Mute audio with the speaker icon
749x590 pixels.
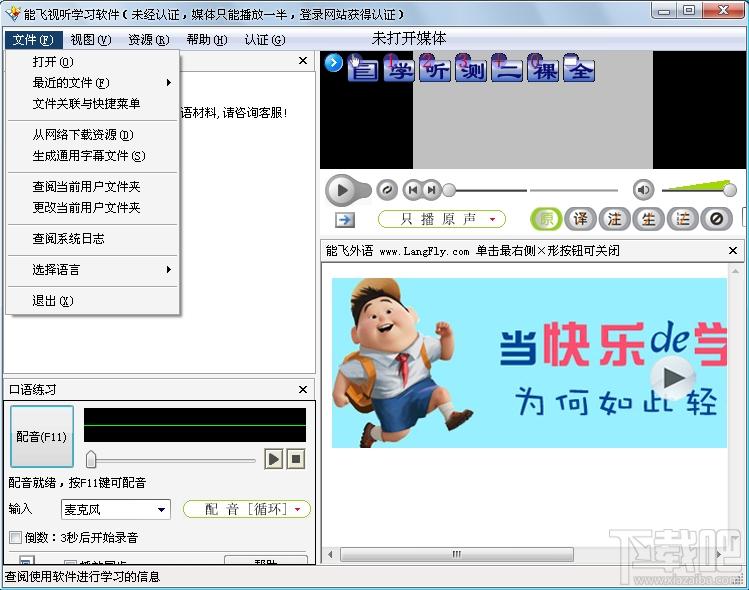[x=643, y=190]
